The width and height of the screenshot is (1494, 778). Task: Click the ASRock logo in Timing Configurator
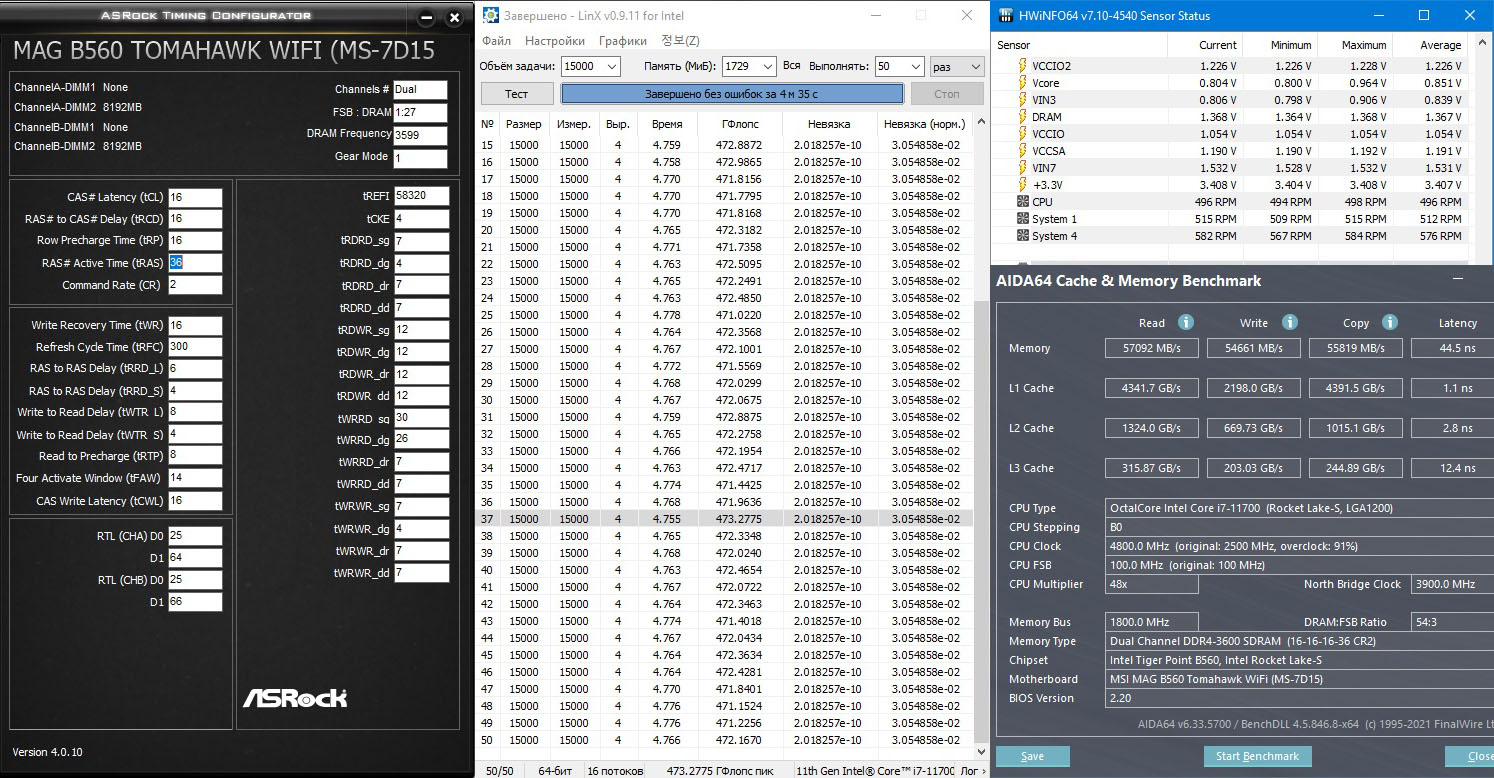click(x=295, y=697)
